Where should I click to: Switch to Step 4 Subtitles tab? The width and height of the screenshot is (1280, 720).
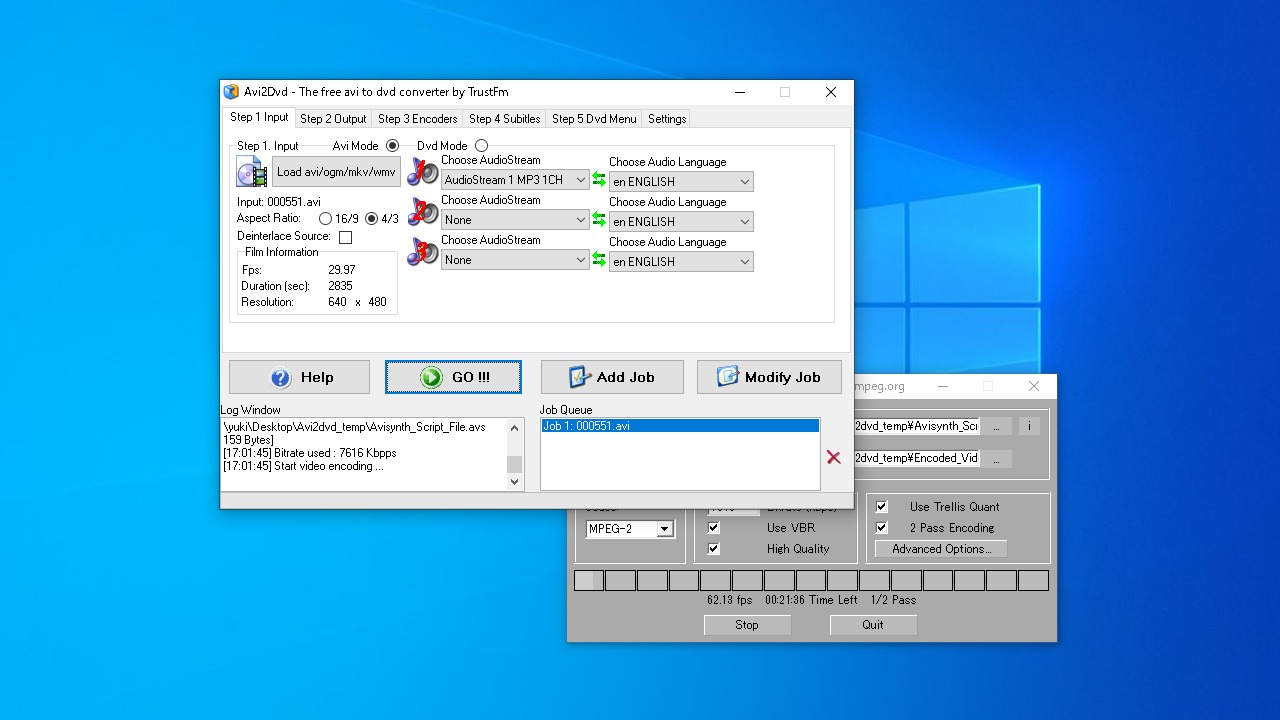[505, 119]
